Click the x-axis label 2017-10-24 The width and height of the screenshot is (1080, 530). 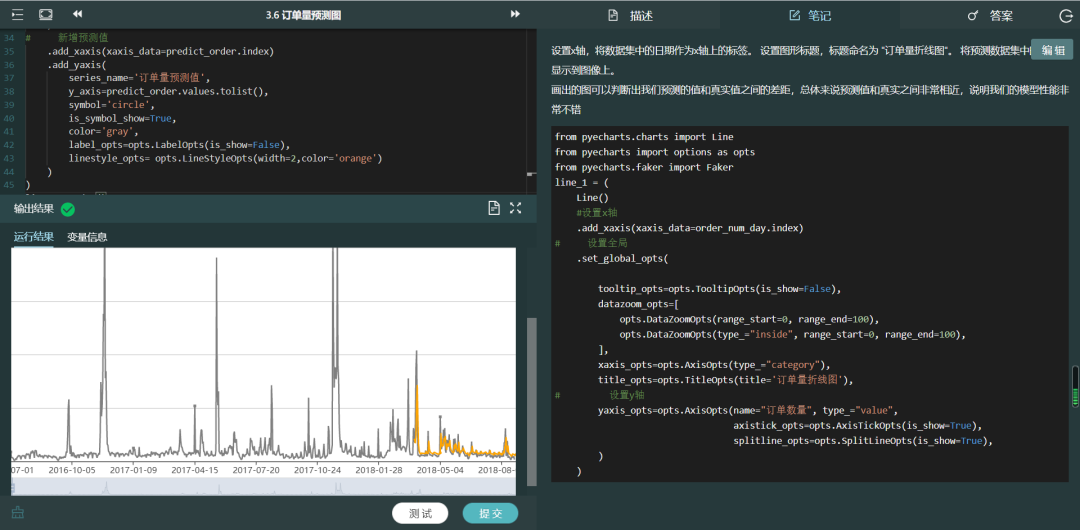point(318,470)
